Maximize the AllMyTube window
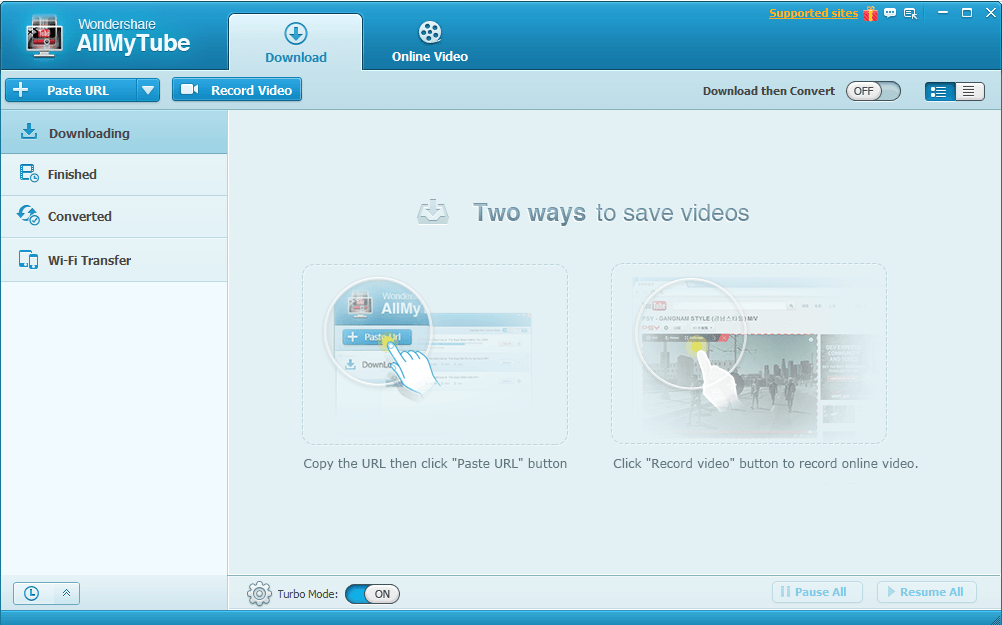Screen dimensions: 1002x625 (967, 12)
